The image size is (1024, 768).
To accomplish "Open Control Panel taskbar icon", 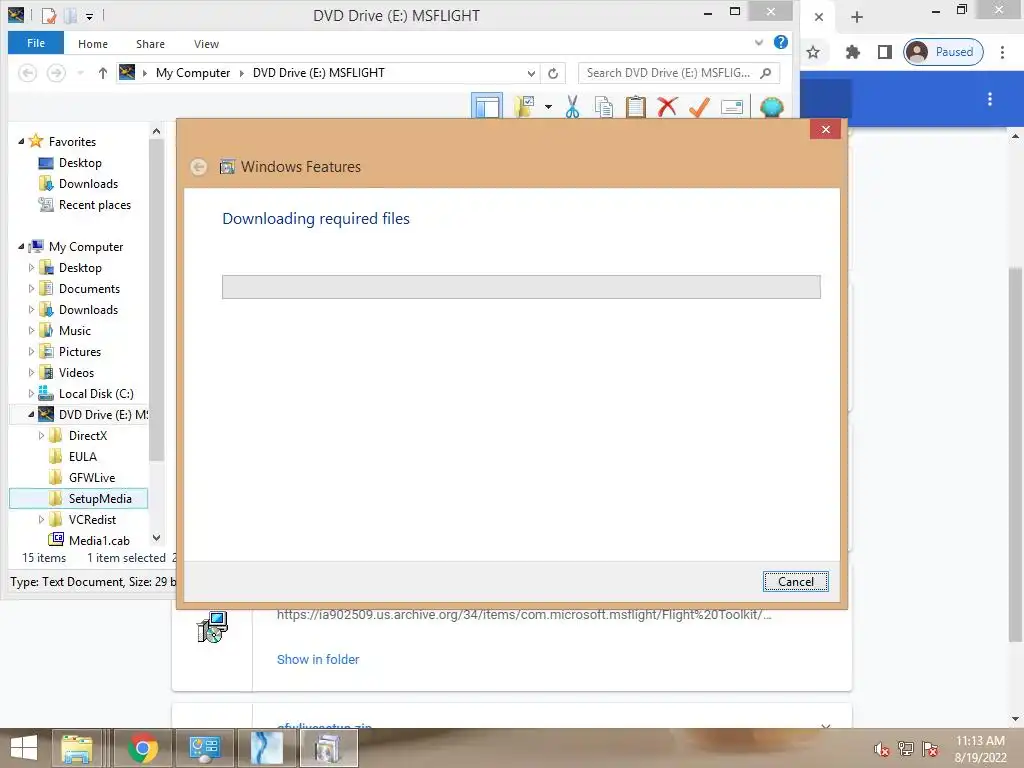I will [x=204, y=748].
